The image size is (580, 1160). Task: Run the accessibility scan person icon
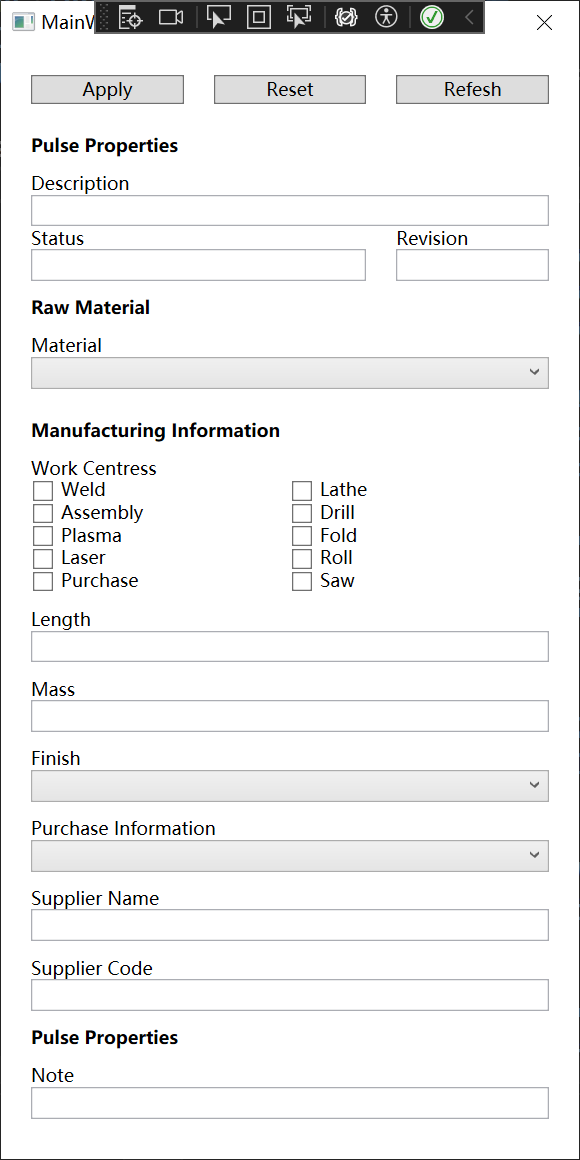(x=386, y=17)
